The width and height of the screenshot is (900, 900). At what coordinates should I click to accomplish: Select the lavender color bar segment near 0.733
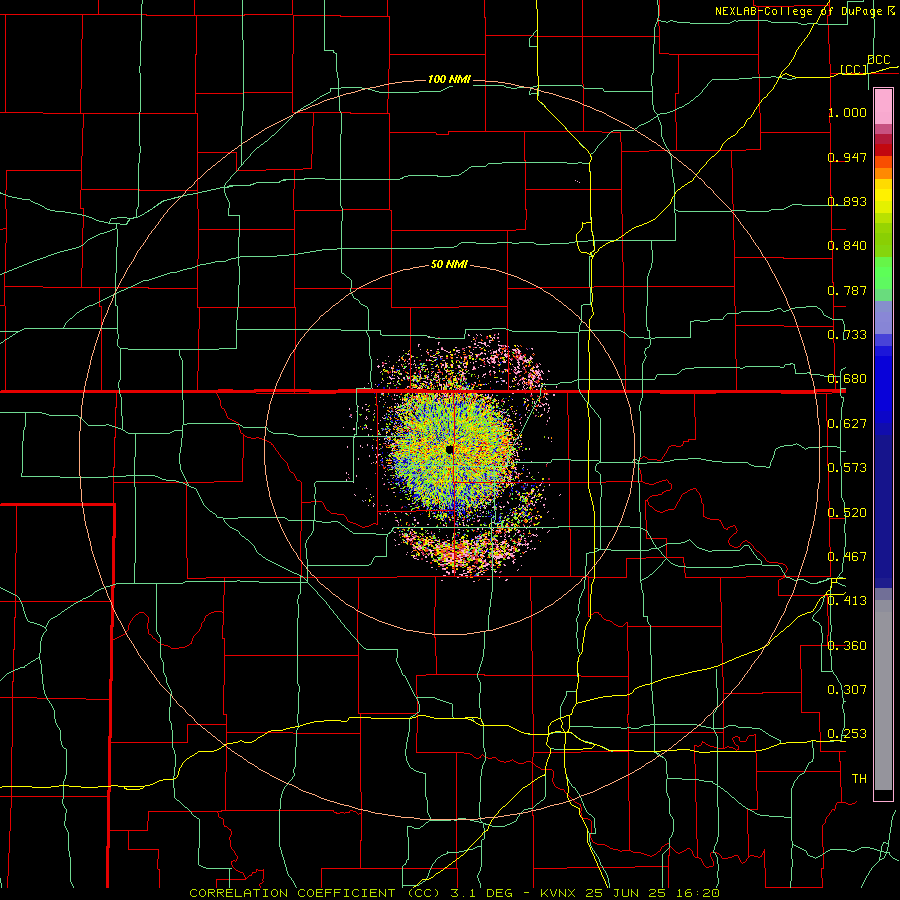[883, 317]
